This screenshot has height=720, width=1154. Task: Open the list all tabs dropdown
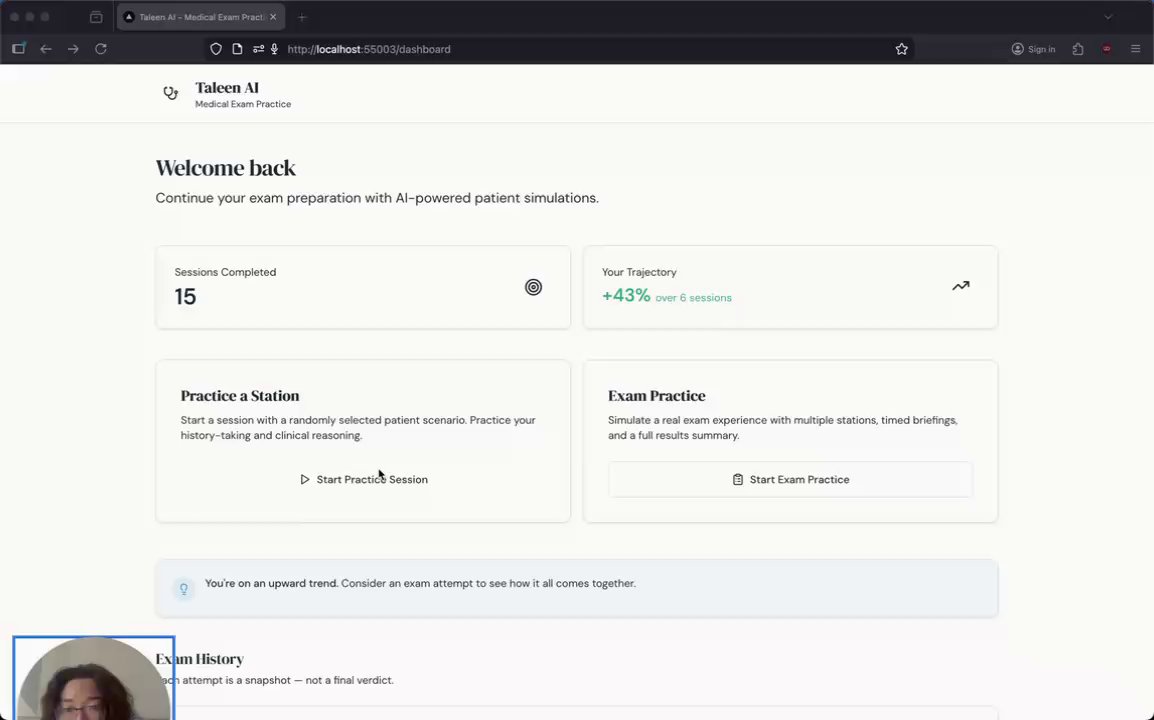point(1107,17)
